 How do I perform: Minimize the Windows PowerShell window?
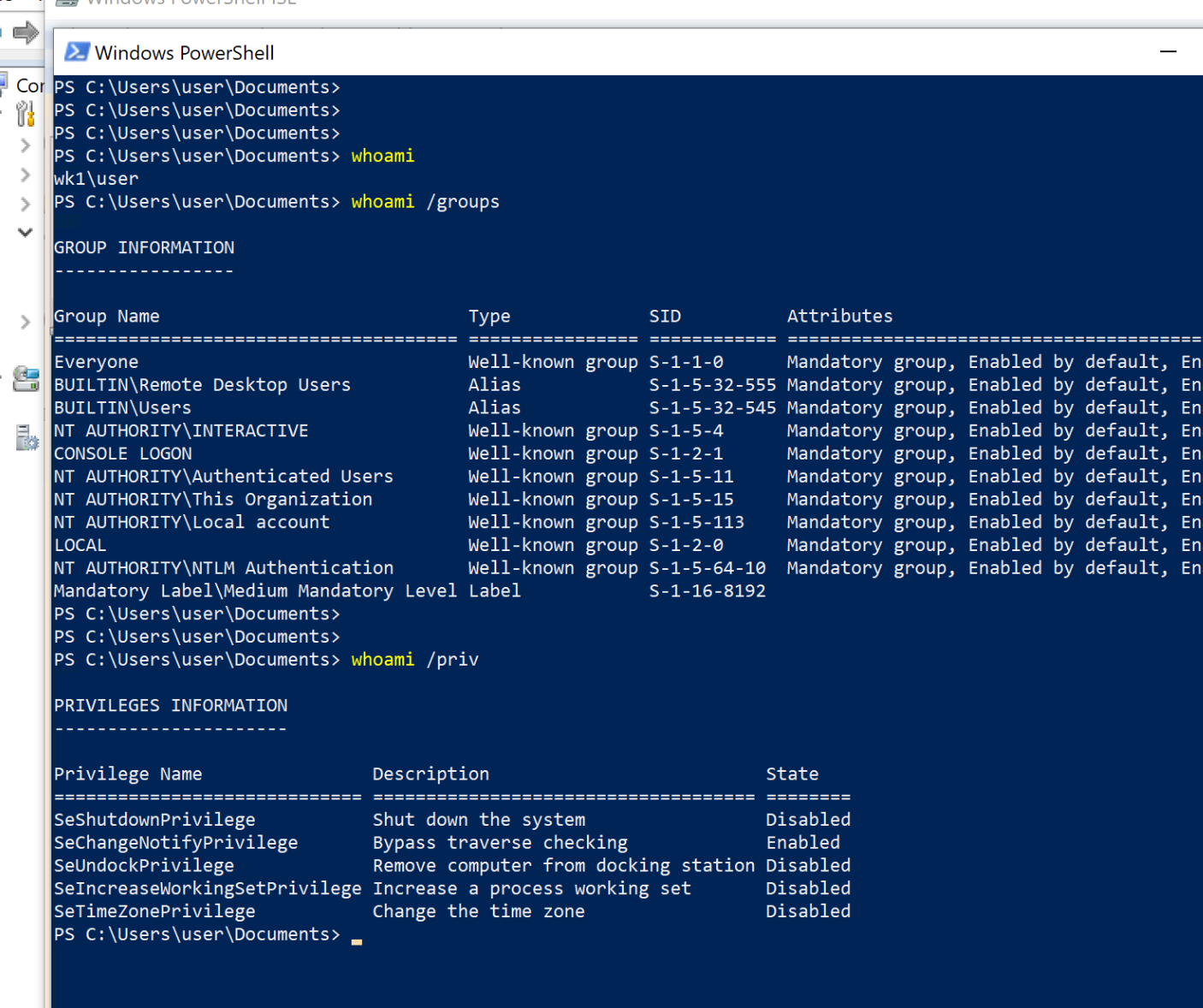point(1168,52)
